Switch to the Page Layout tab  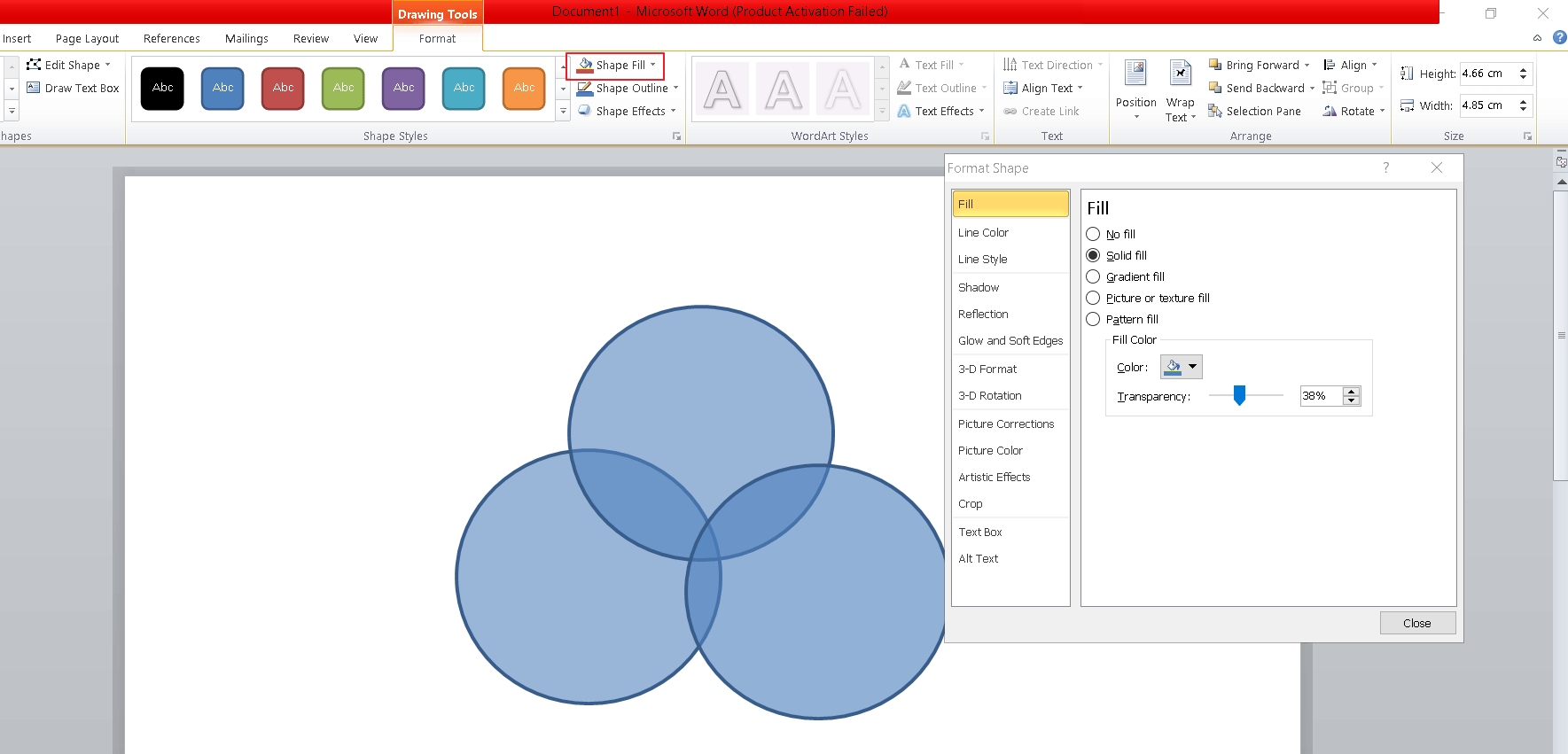87,39
